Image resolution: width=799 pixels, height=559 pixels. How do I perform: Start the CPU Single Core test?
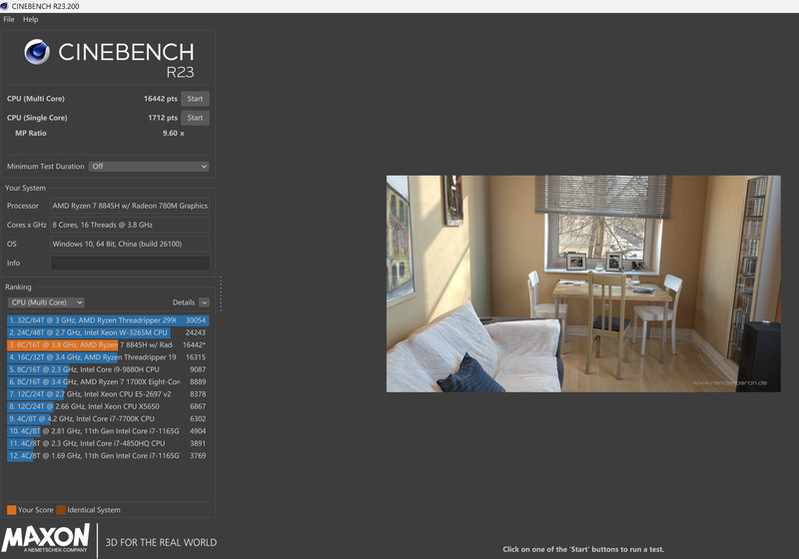pos(195,118)
